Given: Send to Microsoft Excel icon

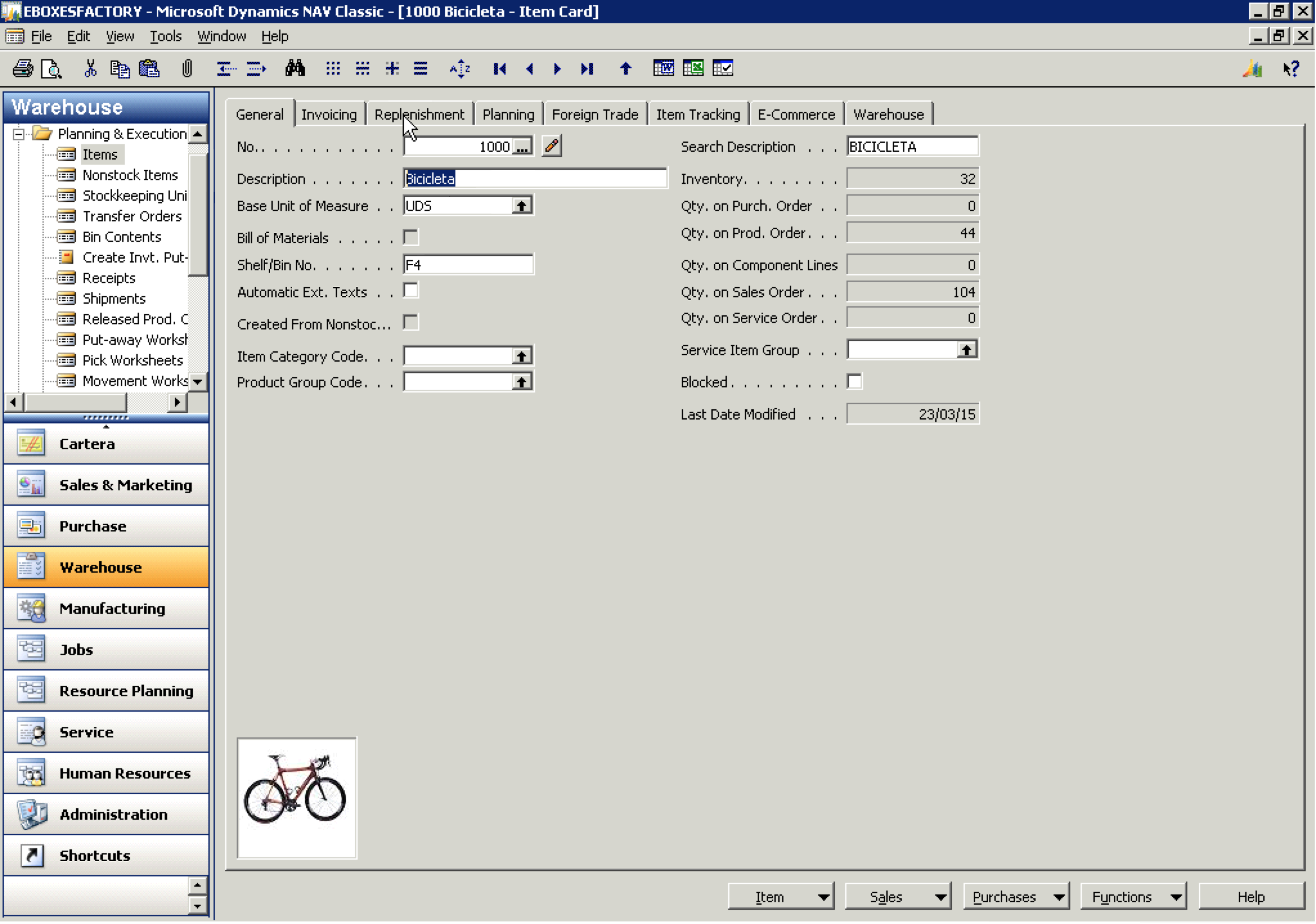Looking at the screenshot, I should point(693,68).
